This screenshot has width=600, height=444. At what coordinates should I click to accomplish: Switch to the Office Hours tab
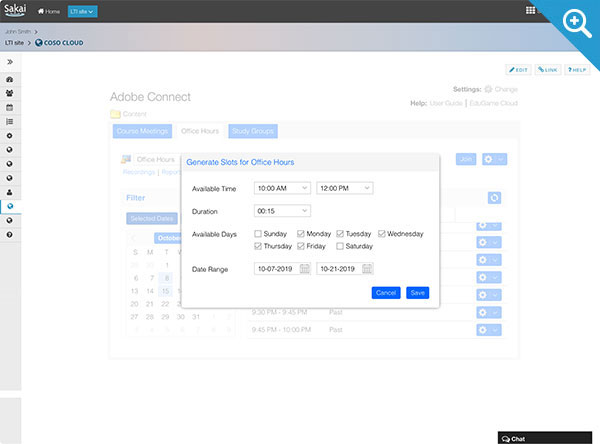200,131
